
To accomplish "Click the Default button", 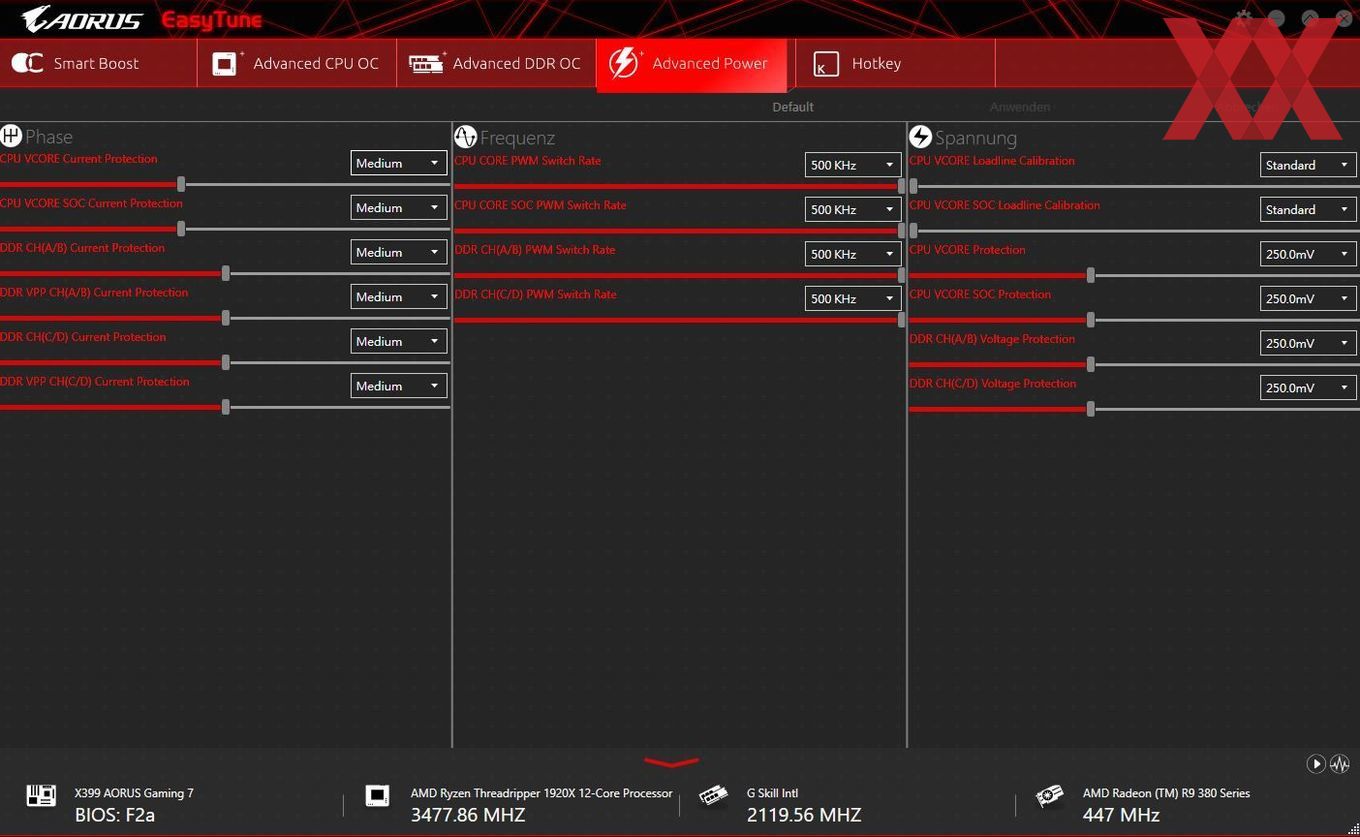I will click(793, 107).
